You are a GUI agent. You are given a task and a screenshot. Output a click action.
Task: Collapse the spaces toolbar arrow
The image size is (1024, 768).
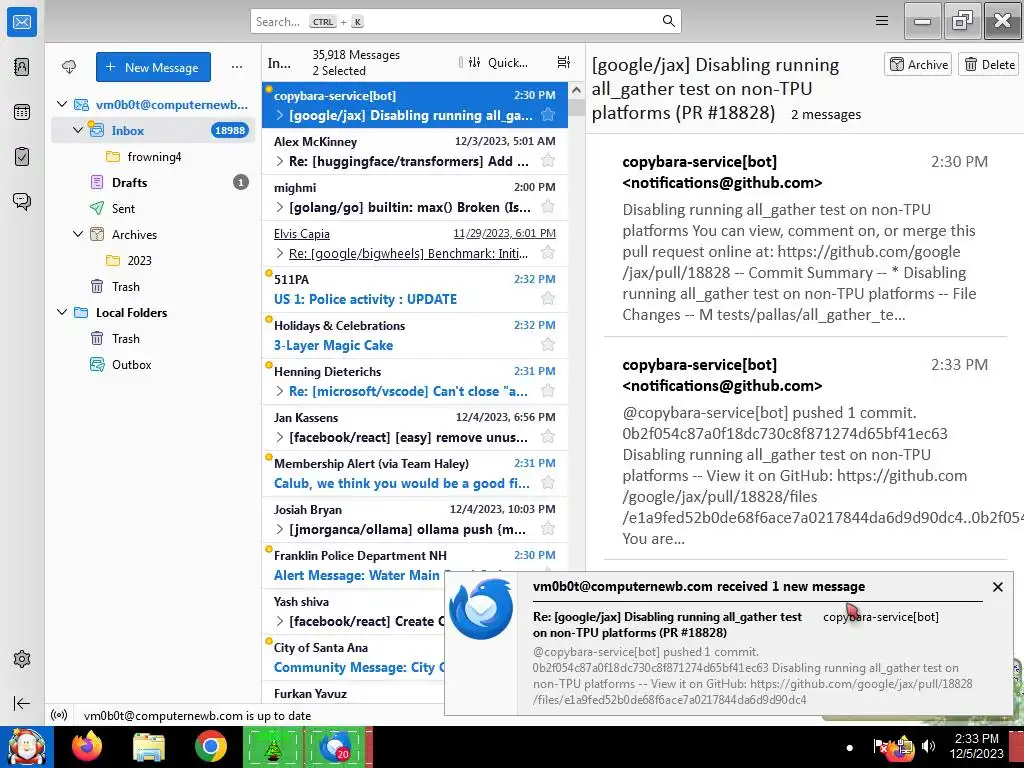(22, 703)
